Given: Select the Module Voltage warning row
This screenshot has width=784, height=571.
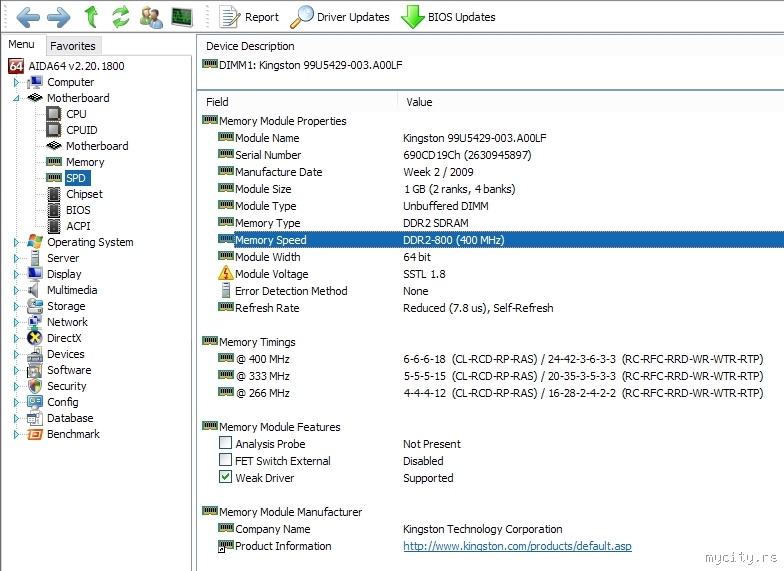Looking at the screenshot, I should (x=500, y=274).
